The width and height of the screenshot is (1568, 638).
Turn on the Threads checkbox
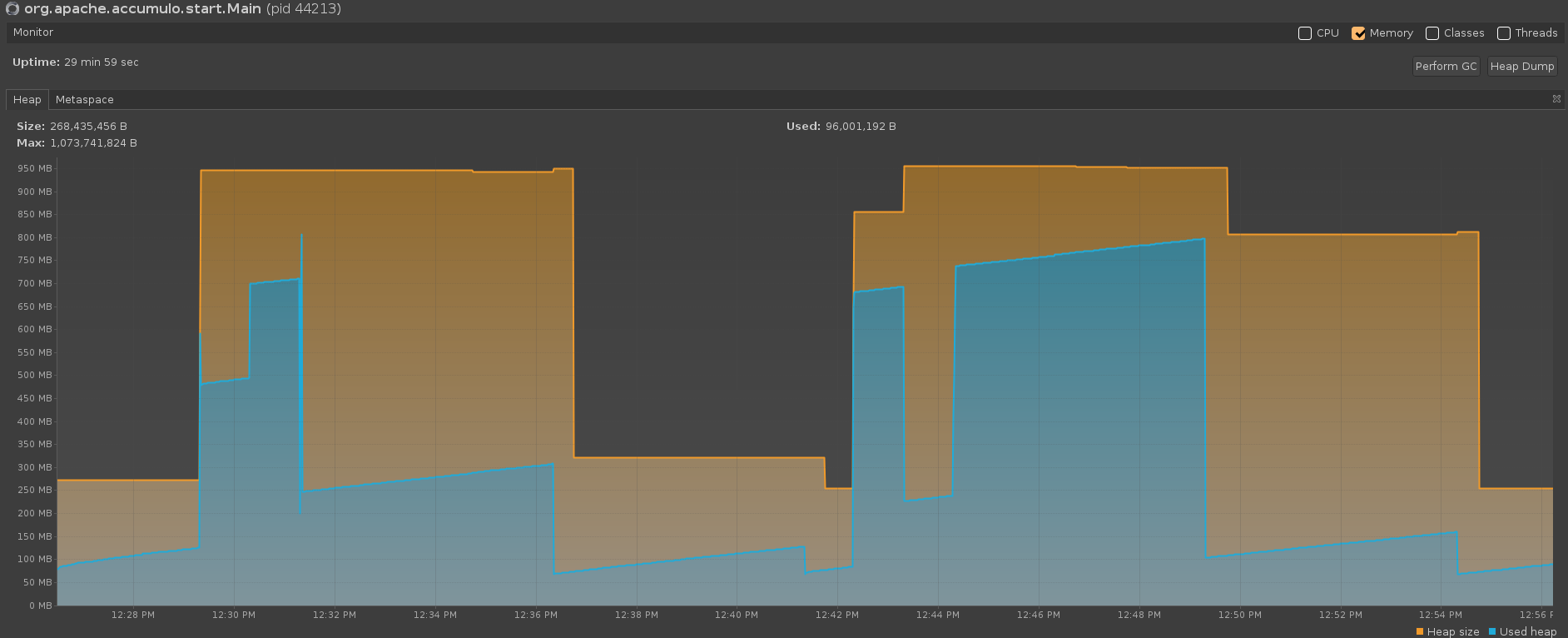click(x=1504, y=33)
